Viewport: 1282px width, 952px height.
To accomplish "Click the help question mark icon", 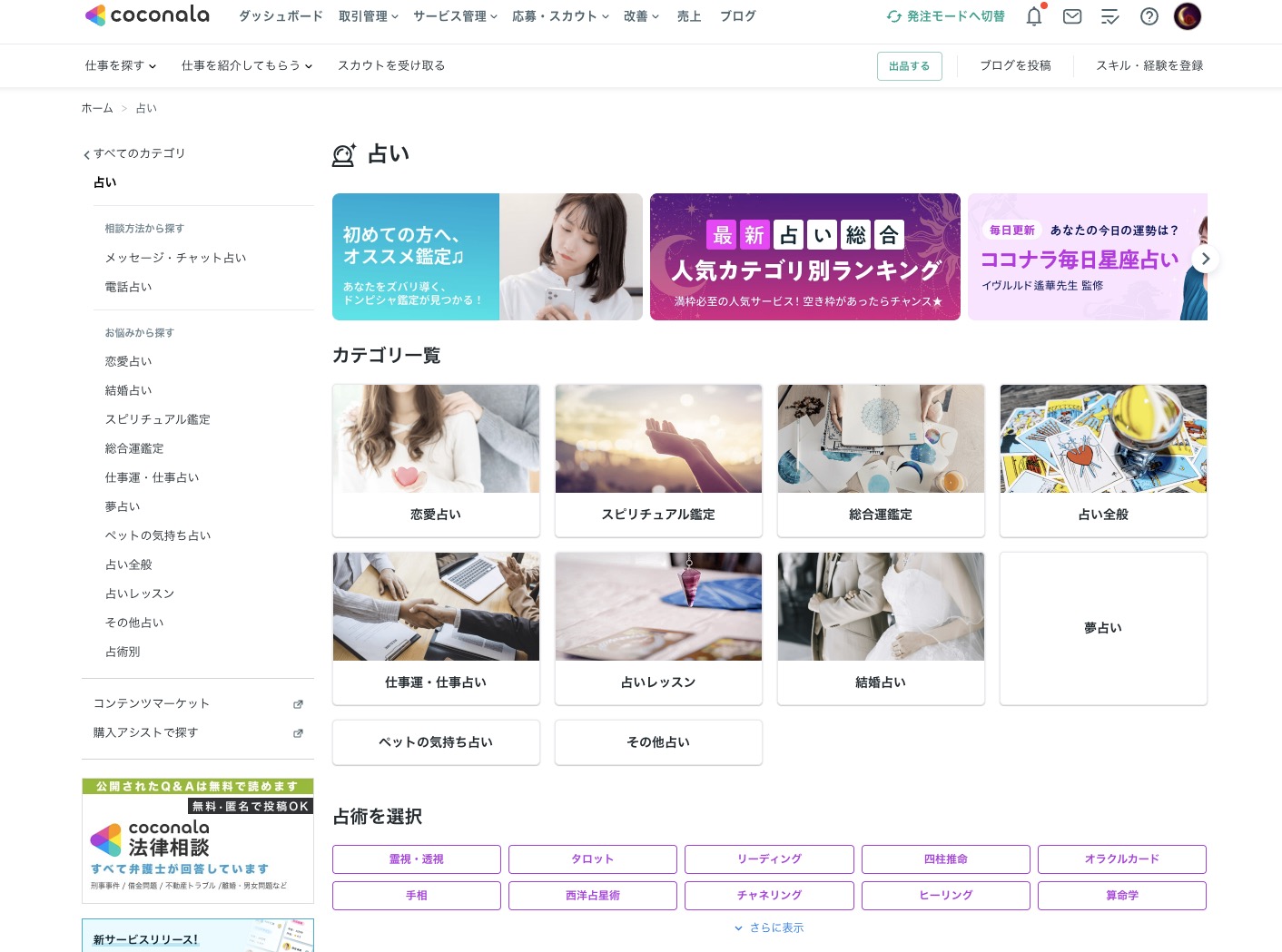I will pyautogui.click(x=1149, y=16).
